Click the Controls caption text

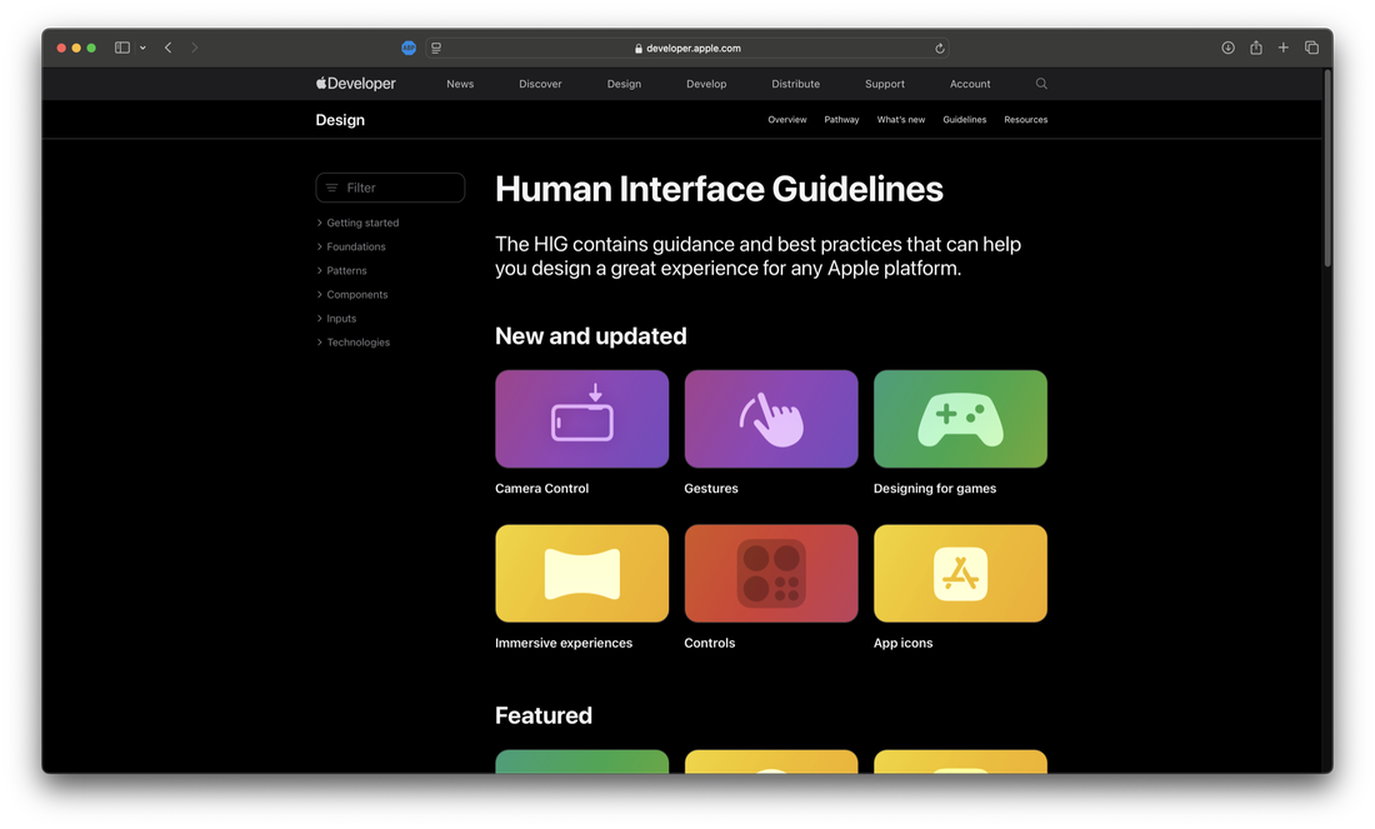point(710,644)
